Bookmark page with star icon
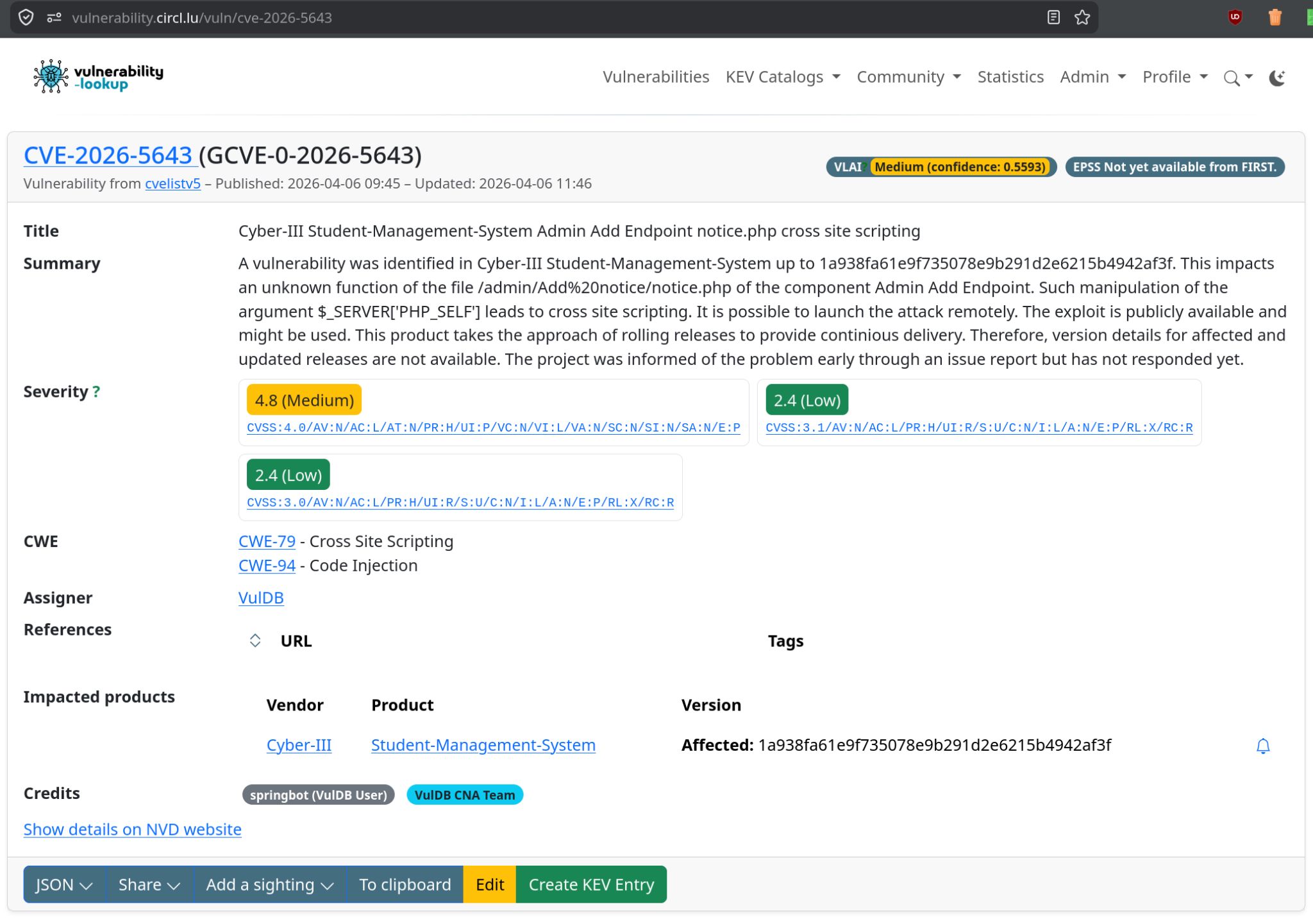1313x924 pixels. [x=1082, y=17]
